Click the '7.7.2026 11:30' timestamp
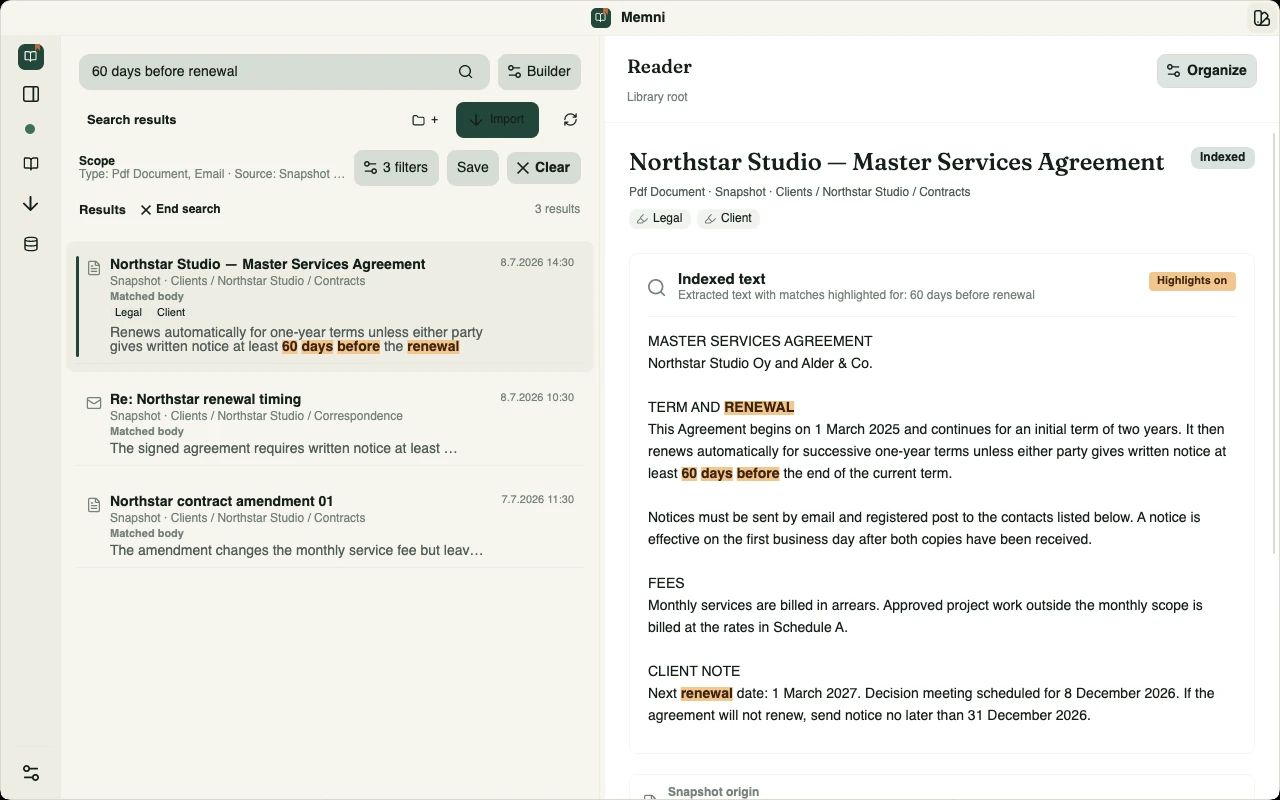Image resolution: width=1280 pixels, height=800 pixels. (x=537, y=500)
